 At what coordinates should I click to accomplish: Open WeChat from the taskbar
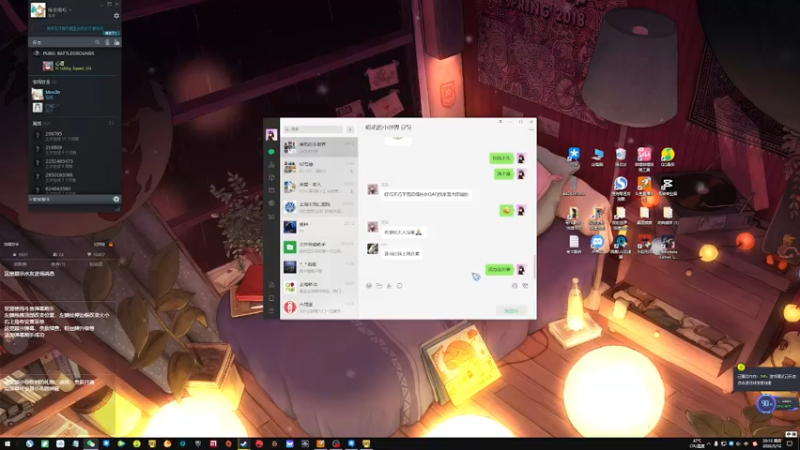tap(91, 444)
